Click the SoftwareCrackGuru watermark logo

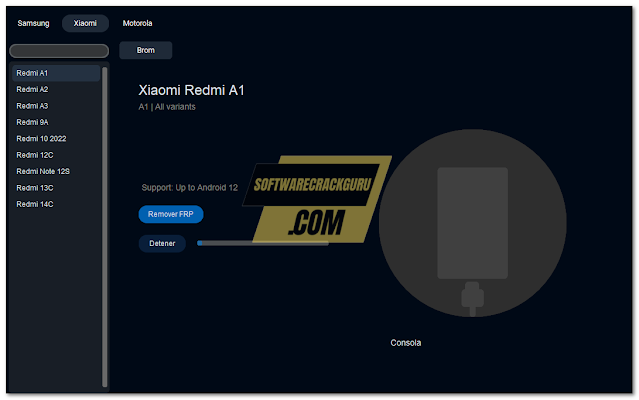(x=317, y=199)
